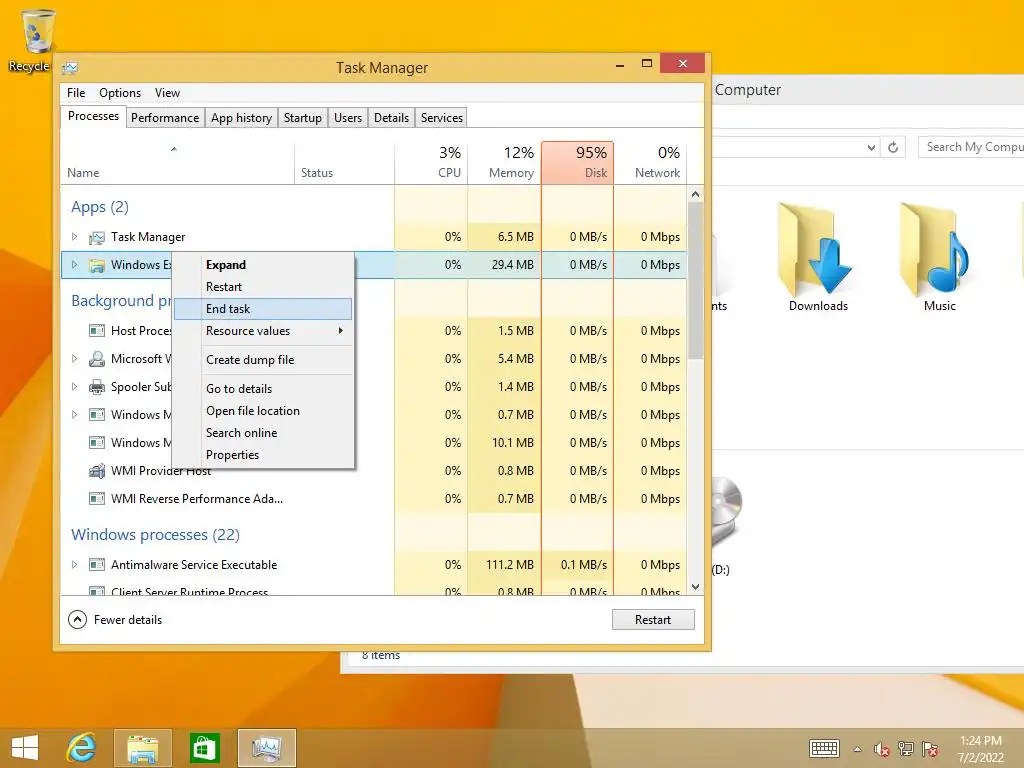Click the Task Manager title bar icon
The width and height of the screenshot is (1024, 768).
click(x=70, y=67)
